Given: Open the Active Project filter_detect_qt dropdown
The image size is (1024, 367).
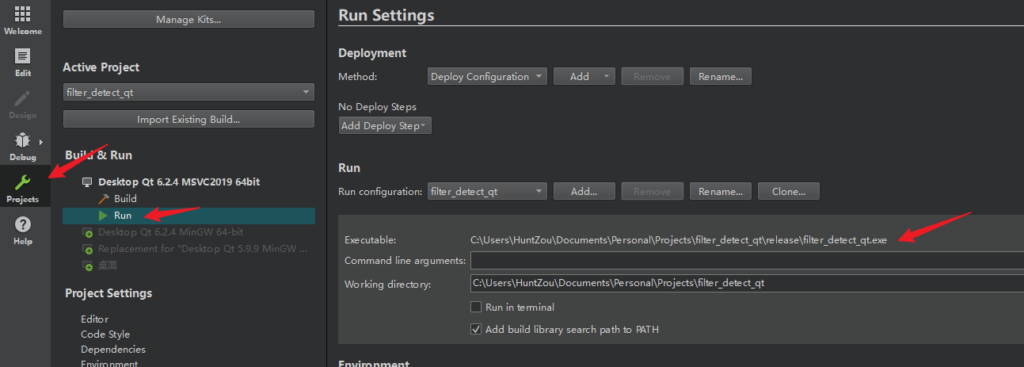Looking at the screenshot, I should click(189, 93).
